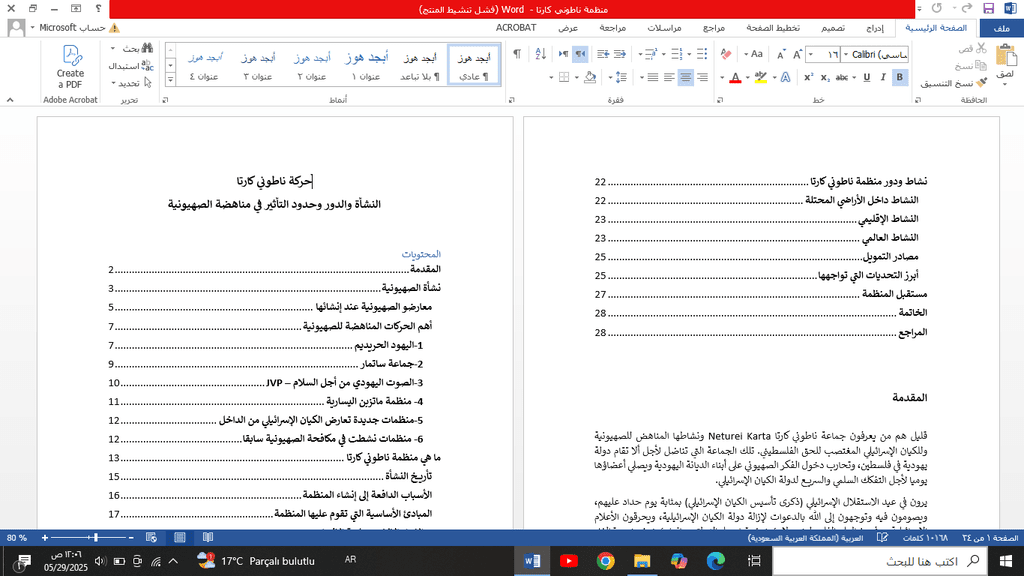Clear all formatting eraser icon

click(726, 54)
